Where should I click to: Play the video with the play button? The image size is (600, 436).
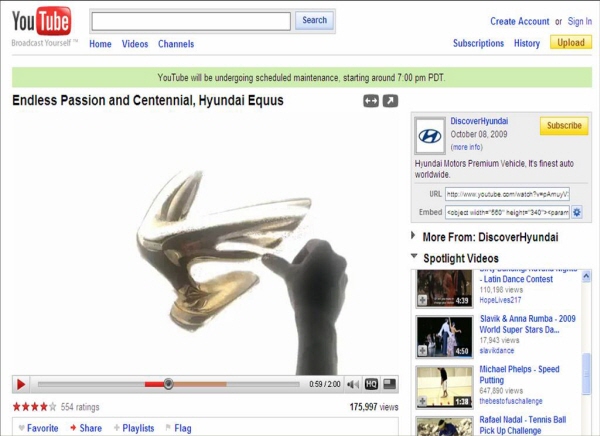(x=21, y=384)
